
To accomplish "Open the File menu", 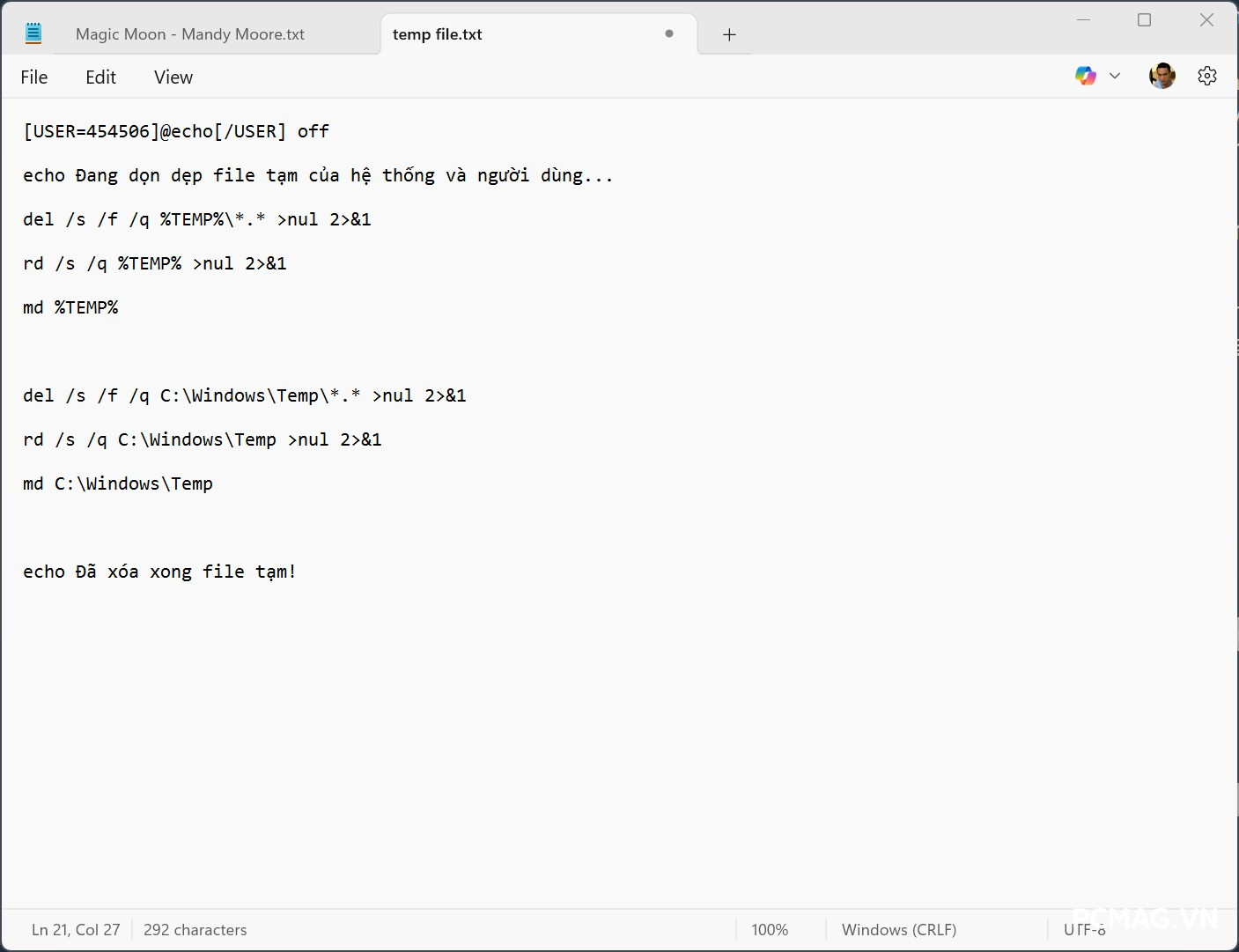I will click(x=34, y=77).
